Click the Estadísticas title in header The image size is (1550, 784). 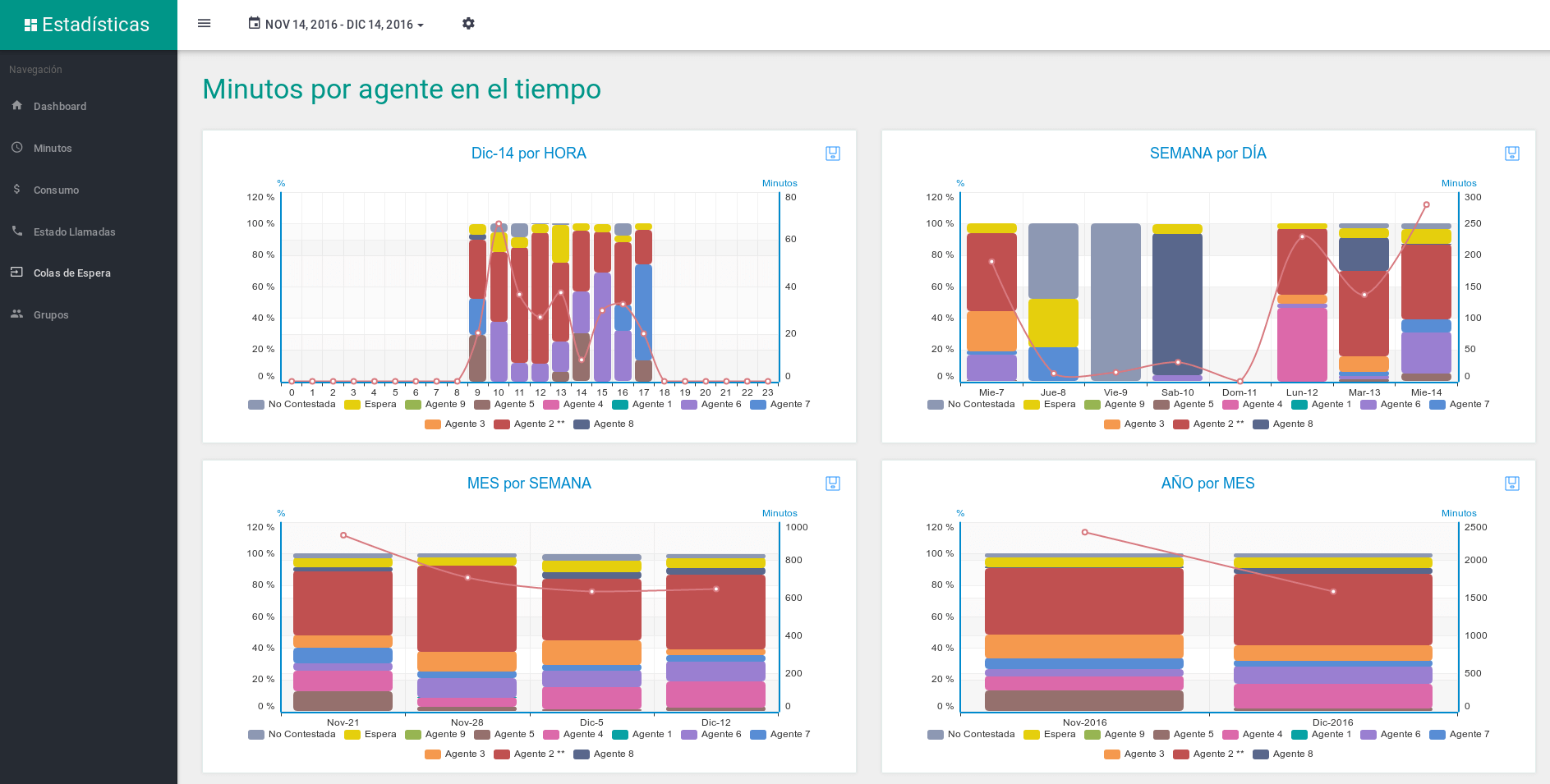click(95, 25)
